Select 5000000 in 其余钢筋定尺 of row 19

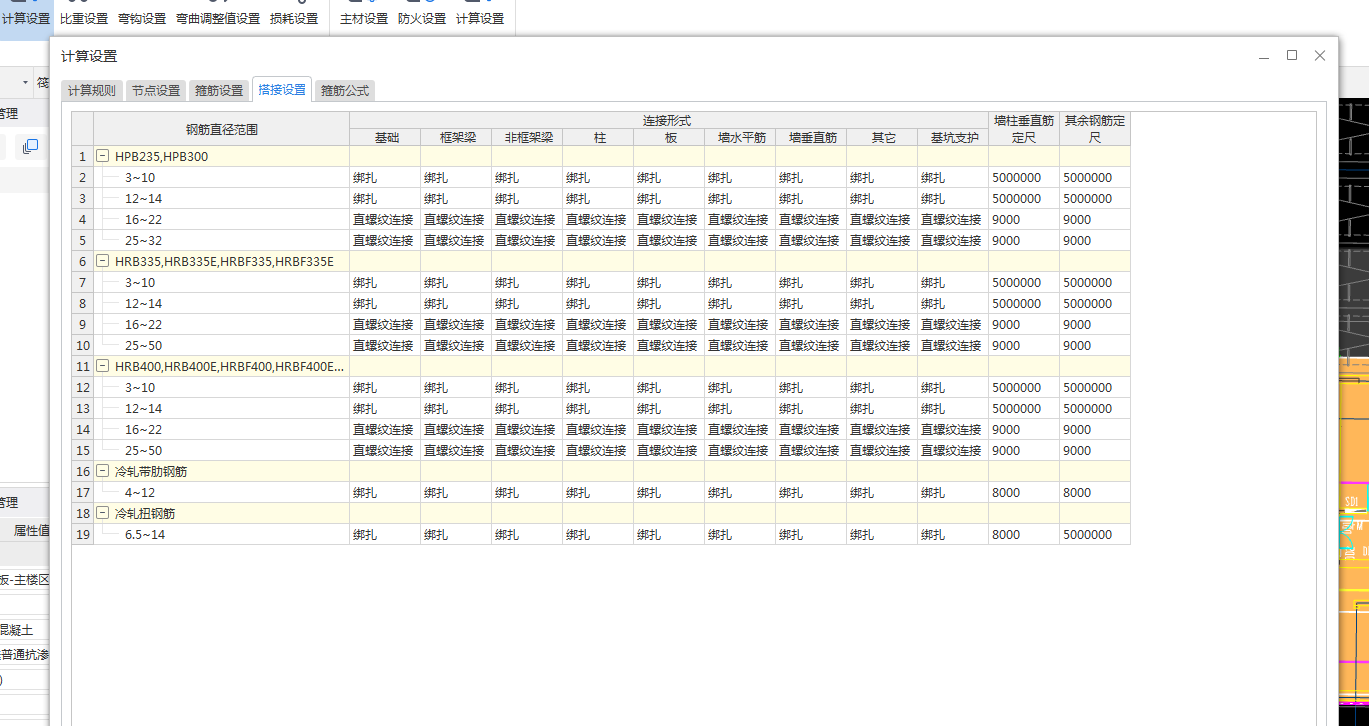[1095, 535]
